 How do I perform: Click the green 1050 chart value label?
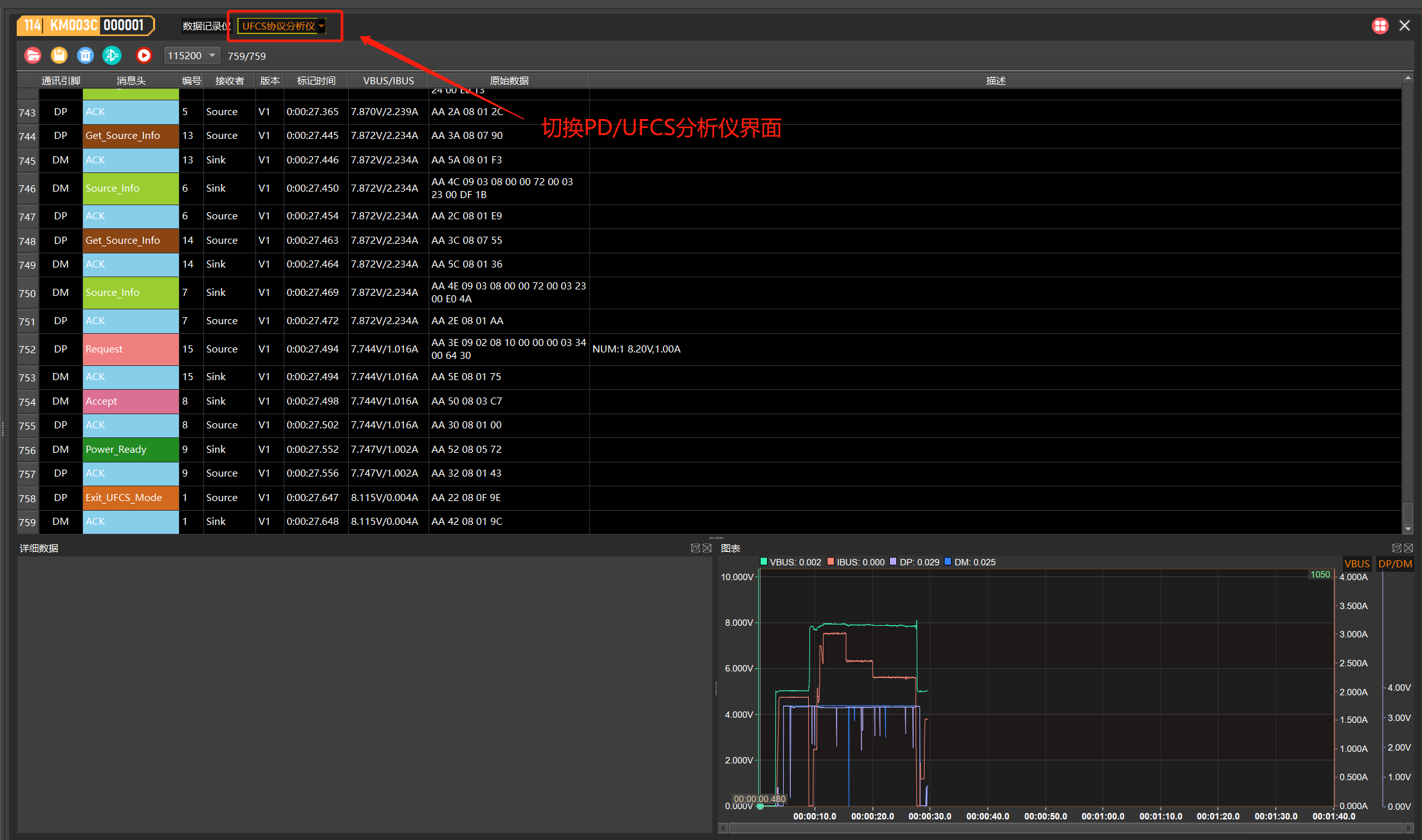click(x=1320, y=574)
